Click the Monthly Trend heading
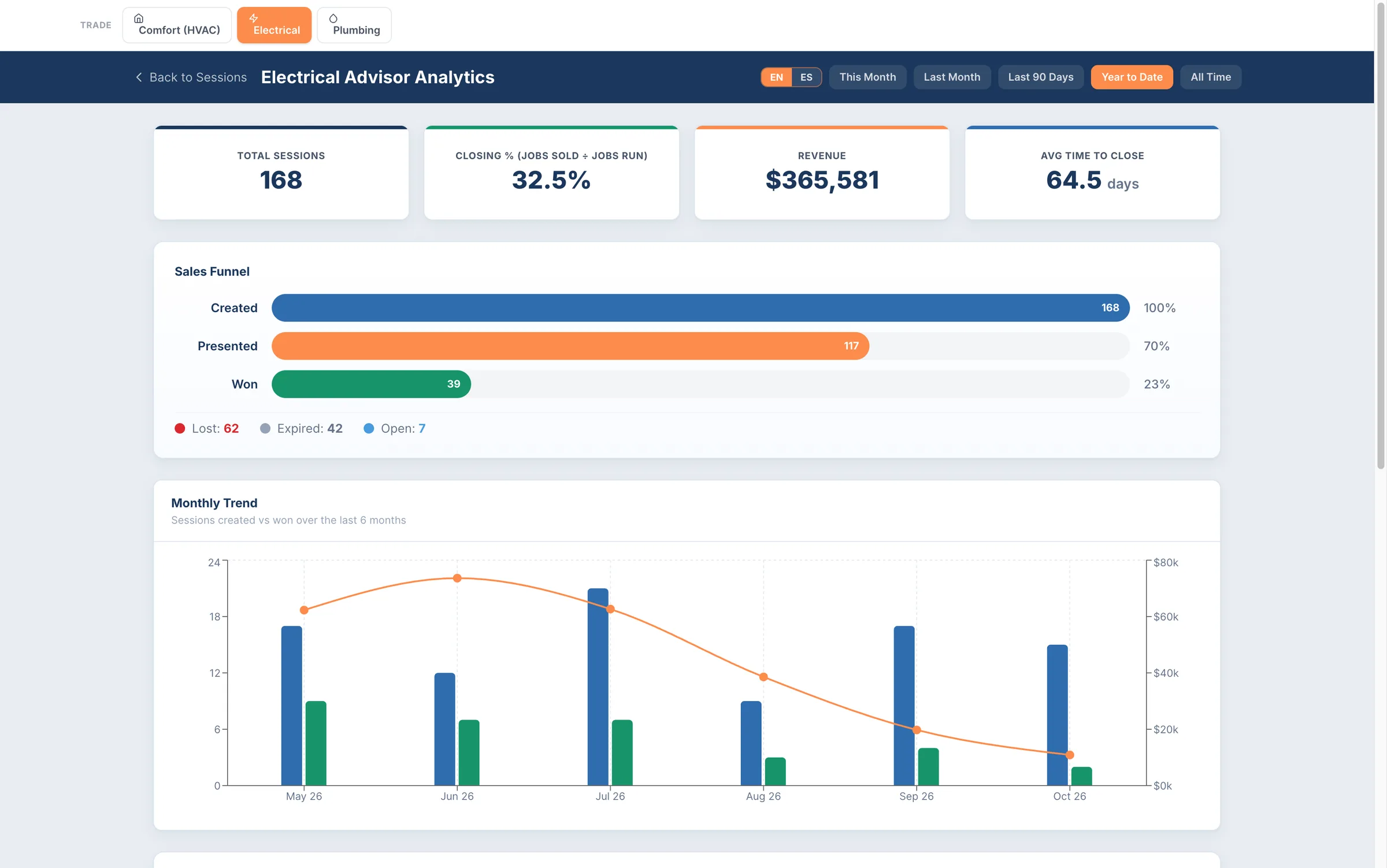Image resolution: width=1387 pixels, height=868 pixels. pos(214,503)
